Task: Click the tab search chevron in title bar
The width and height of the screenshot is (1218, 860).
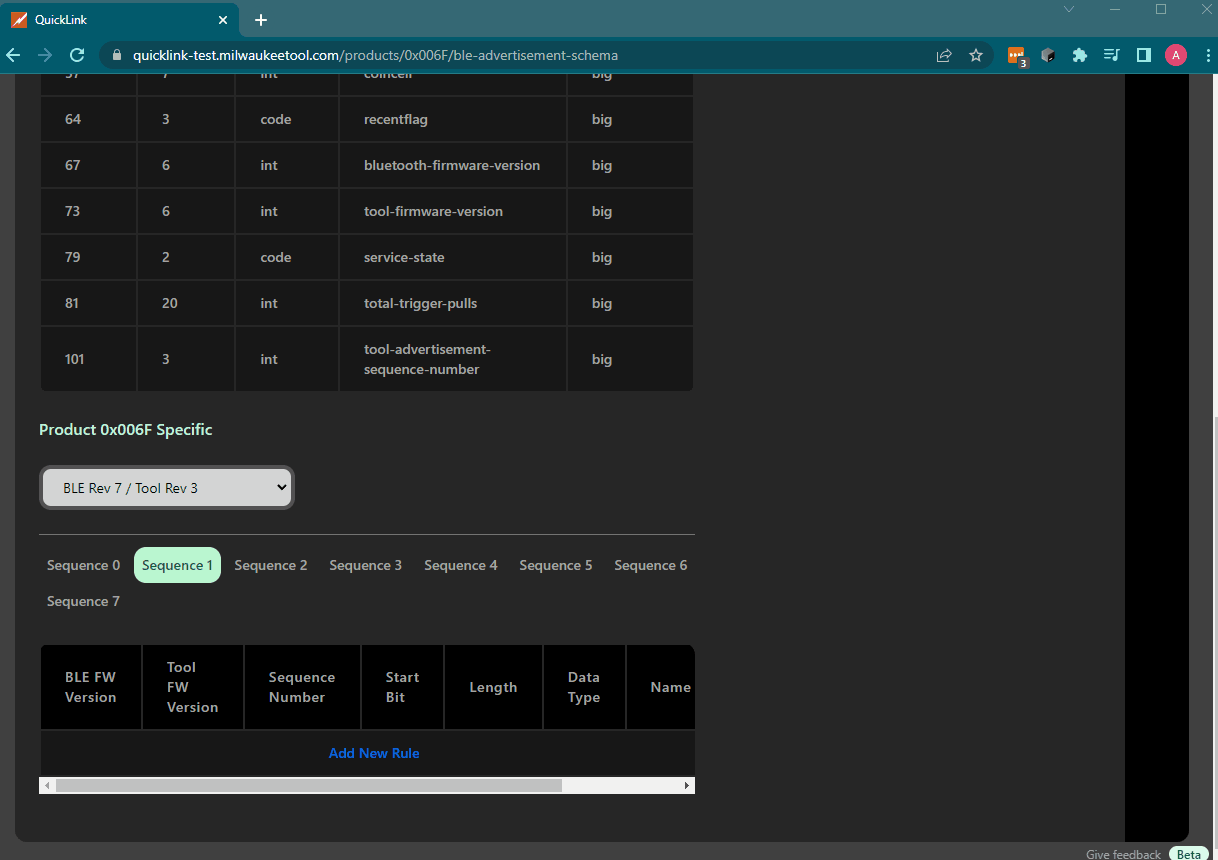Action: click(x=1069, y=9)
